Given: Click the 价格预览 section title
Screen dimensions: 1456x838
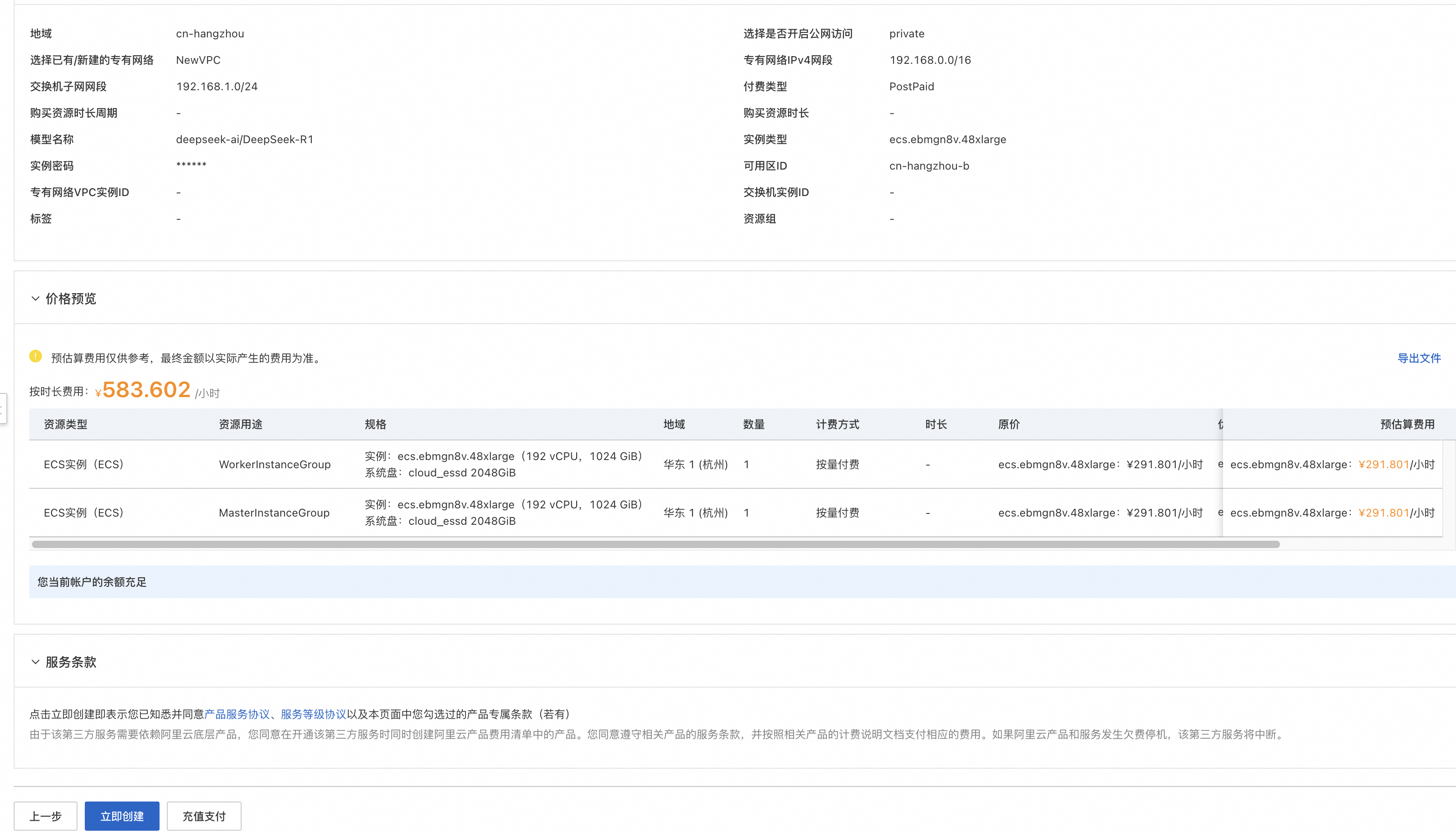Looking at the screenshot, I should [x=71, y=299].
